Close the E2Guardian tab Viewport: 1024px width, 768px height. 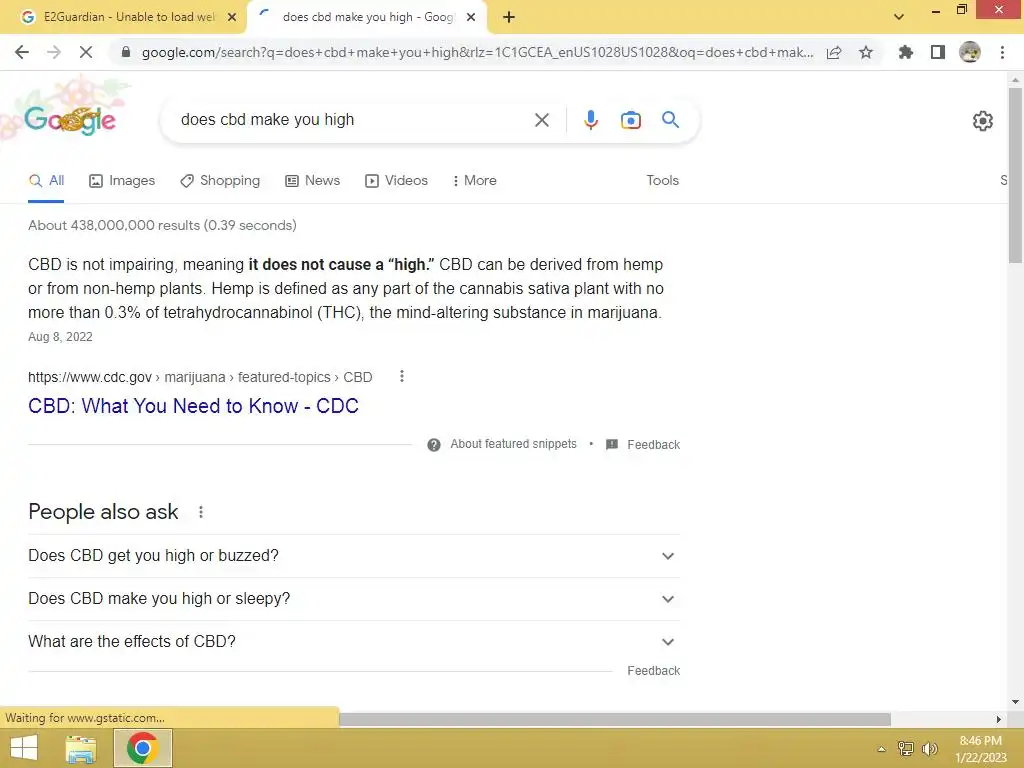click(x=231, y=17)
